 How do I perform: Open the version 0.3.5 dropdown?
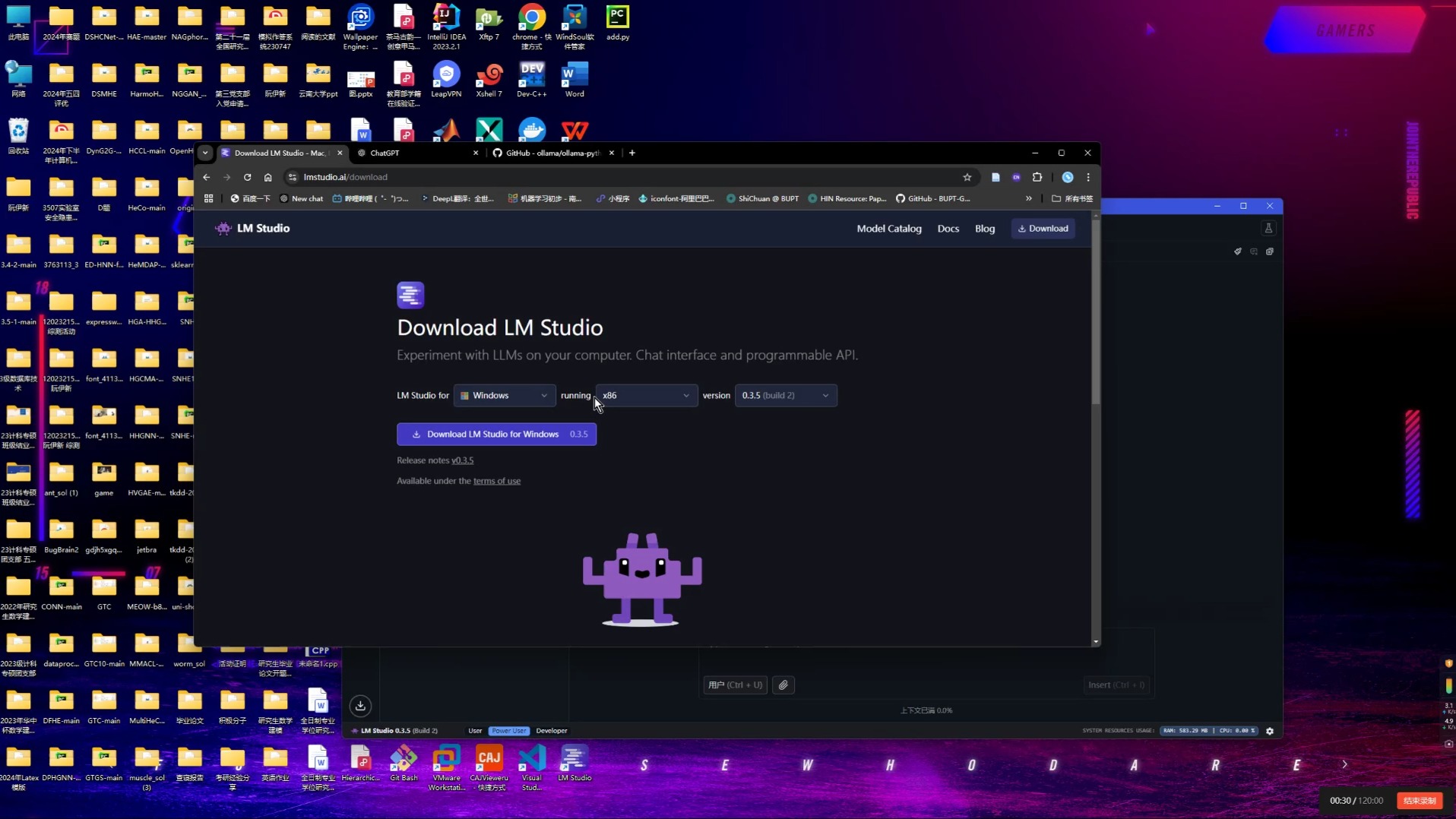click(785, 395)
